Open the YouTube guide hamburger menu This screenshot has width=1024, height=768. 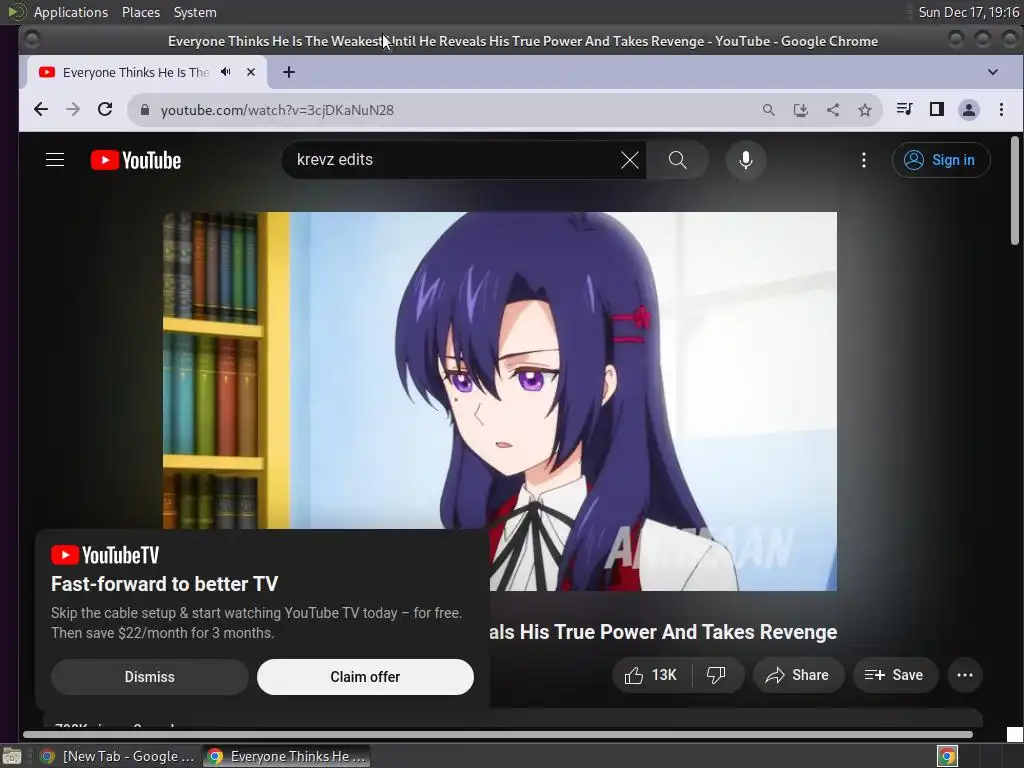click(55, 160)
